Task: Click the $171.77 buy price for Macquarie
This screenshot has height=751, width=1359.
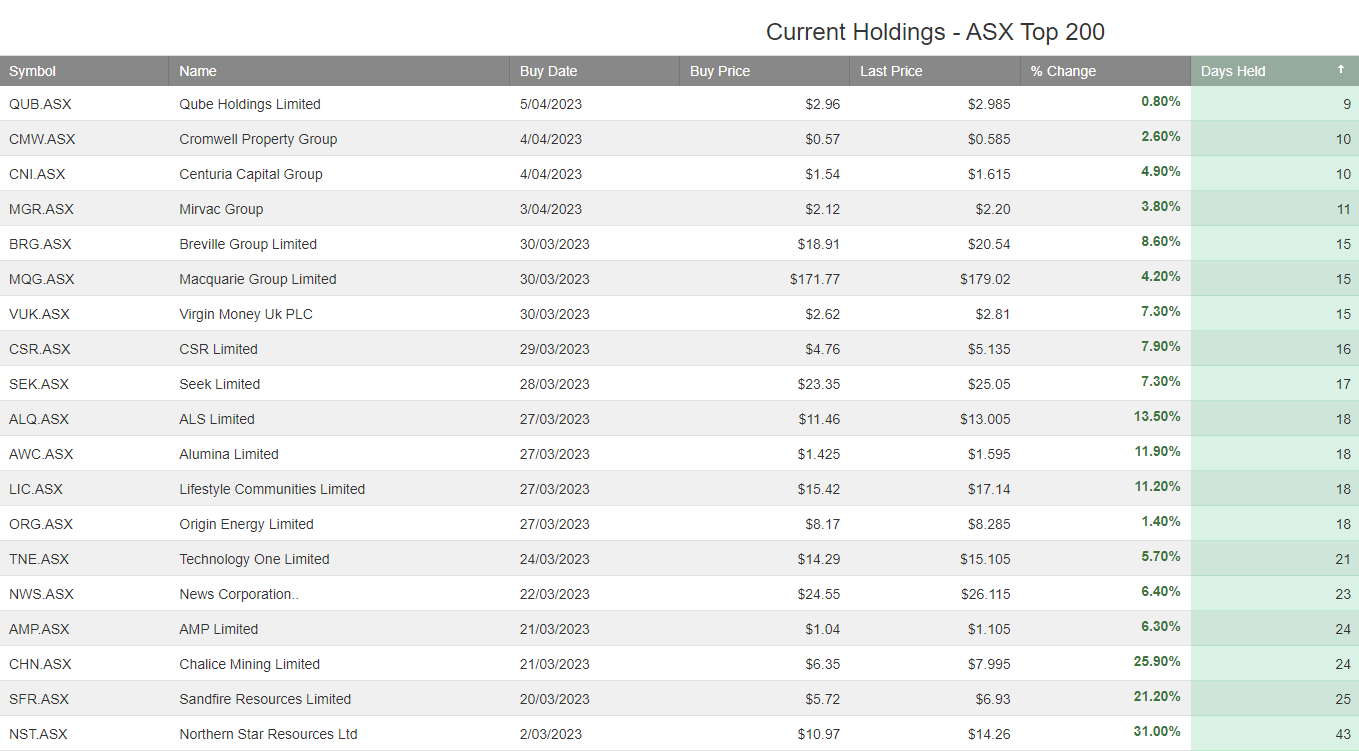Action: tap(816, 279)
